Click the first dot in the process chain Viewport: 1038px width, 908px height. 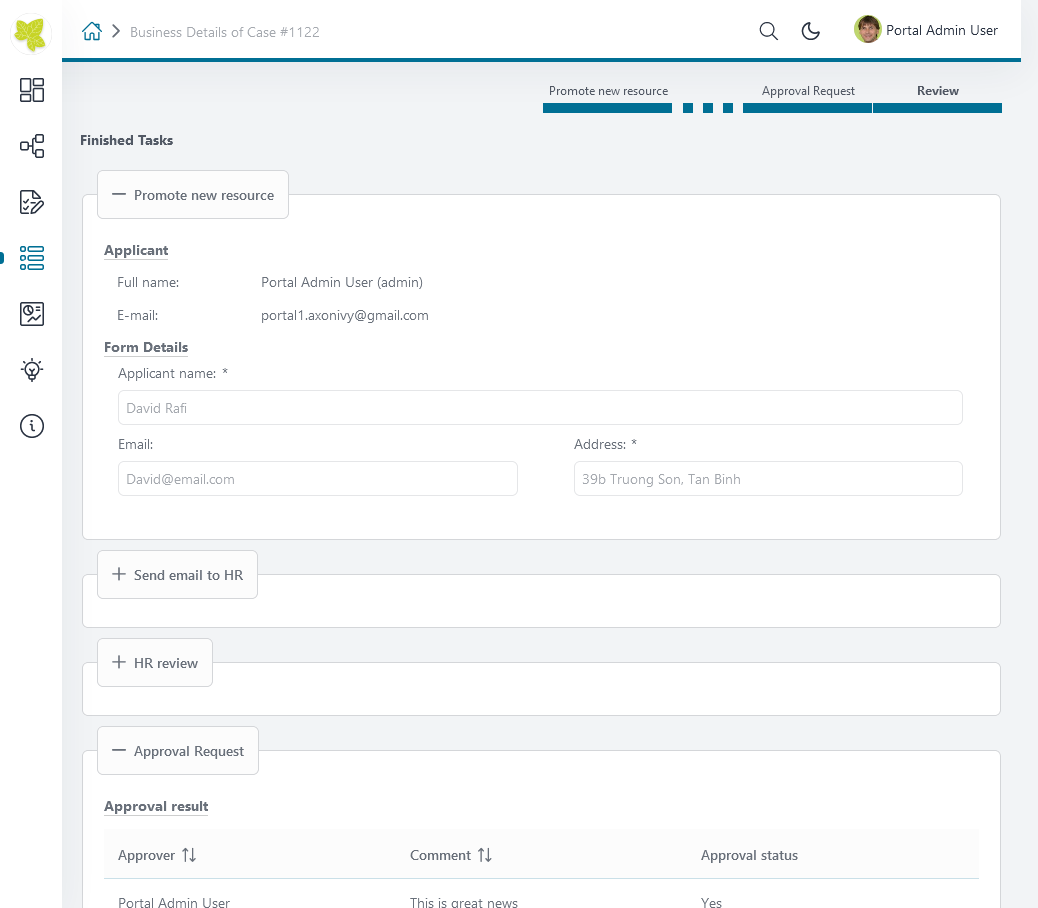[x=688, y=108]
